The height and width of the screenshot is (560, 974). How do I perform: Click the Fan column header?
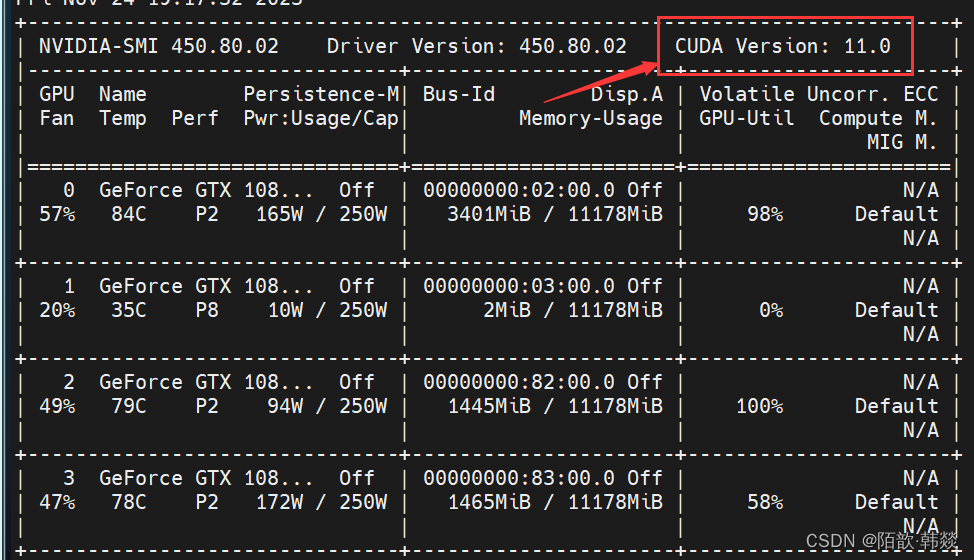[x=57, y=118]
